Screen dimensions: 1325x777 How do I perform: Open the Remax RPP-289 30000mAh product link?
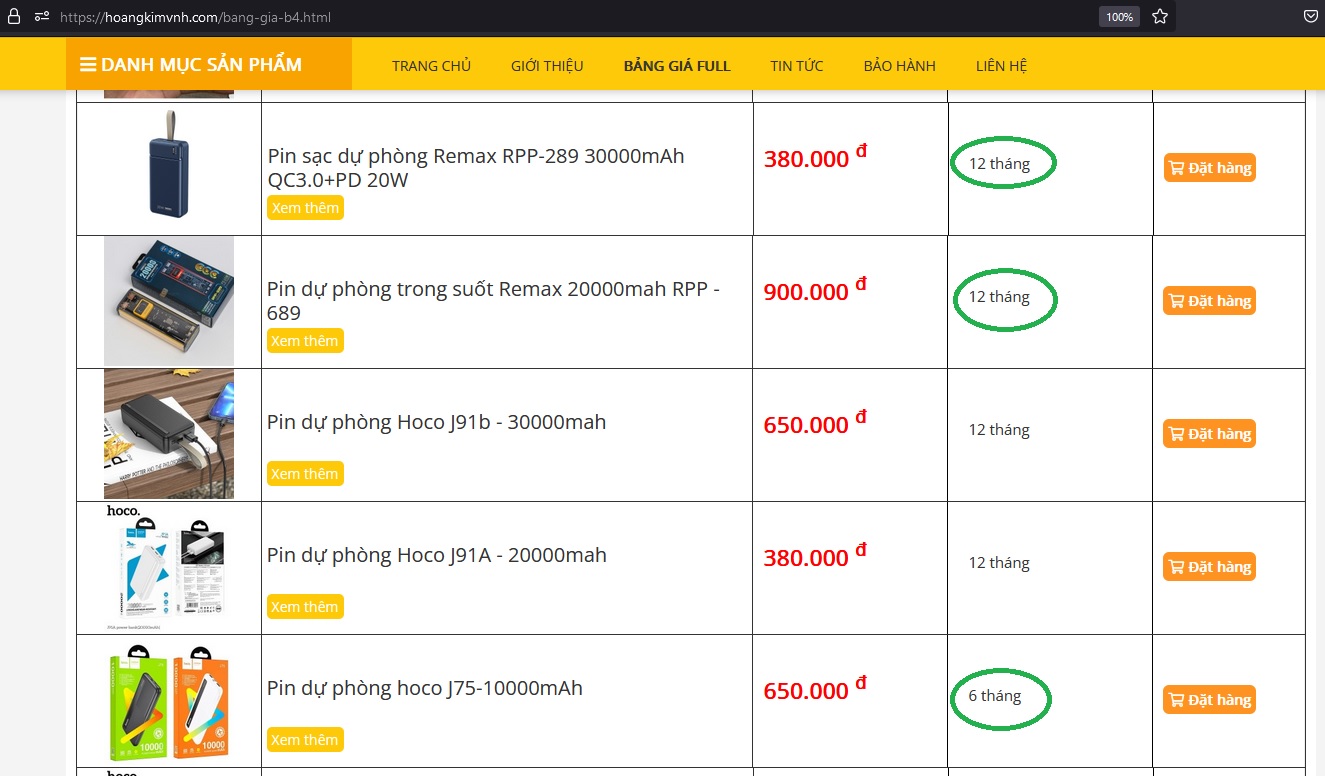click(x=476, y=168)
